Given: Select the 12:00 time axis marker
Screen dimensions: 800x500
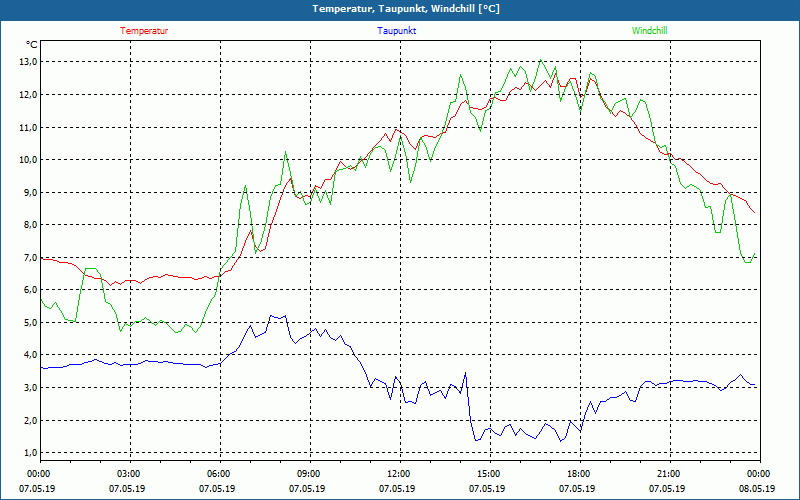Looking at the screenshot, I should (398, 474).
